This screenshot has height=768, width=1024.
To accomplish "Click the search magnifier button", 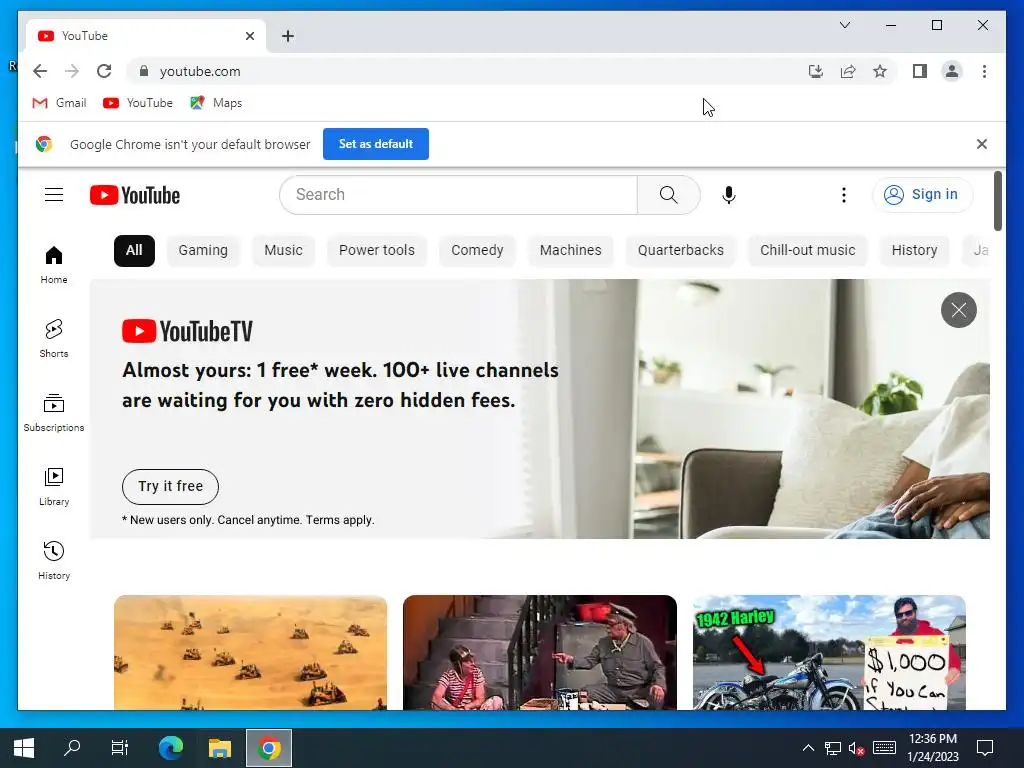I will point(668,195).
